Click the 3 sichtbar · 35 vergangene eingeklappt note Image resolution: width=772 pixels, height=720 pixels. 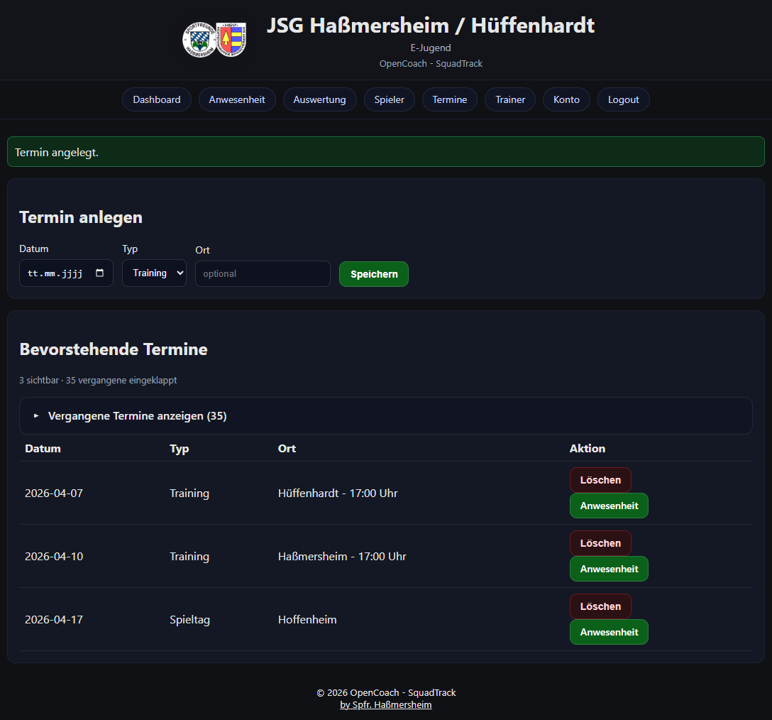tap(98, 380)
